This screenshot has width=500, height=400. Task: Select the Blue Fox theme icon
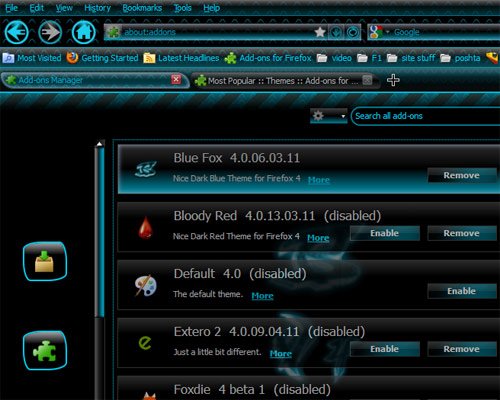pyautogui.click(x=146, y=169)
